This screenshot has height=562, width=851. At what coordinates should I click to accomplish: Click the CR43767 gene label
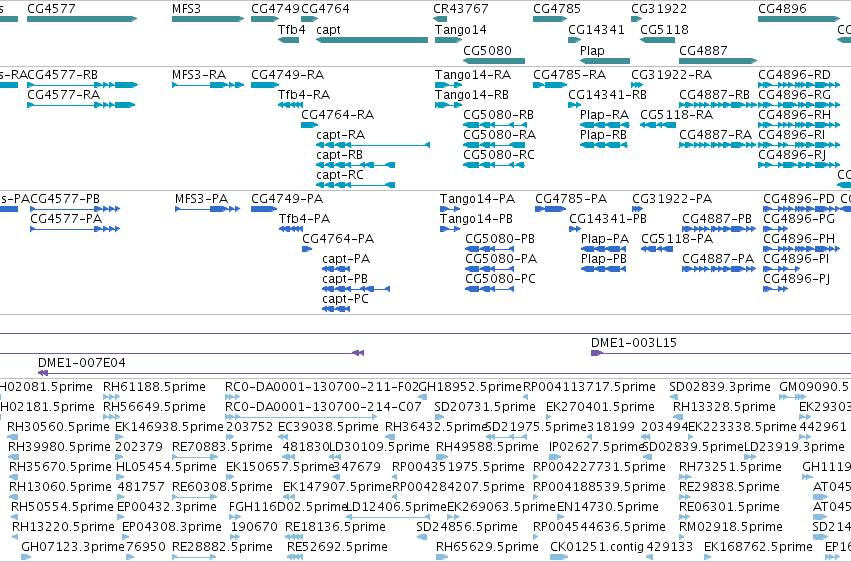click(460, 9)
